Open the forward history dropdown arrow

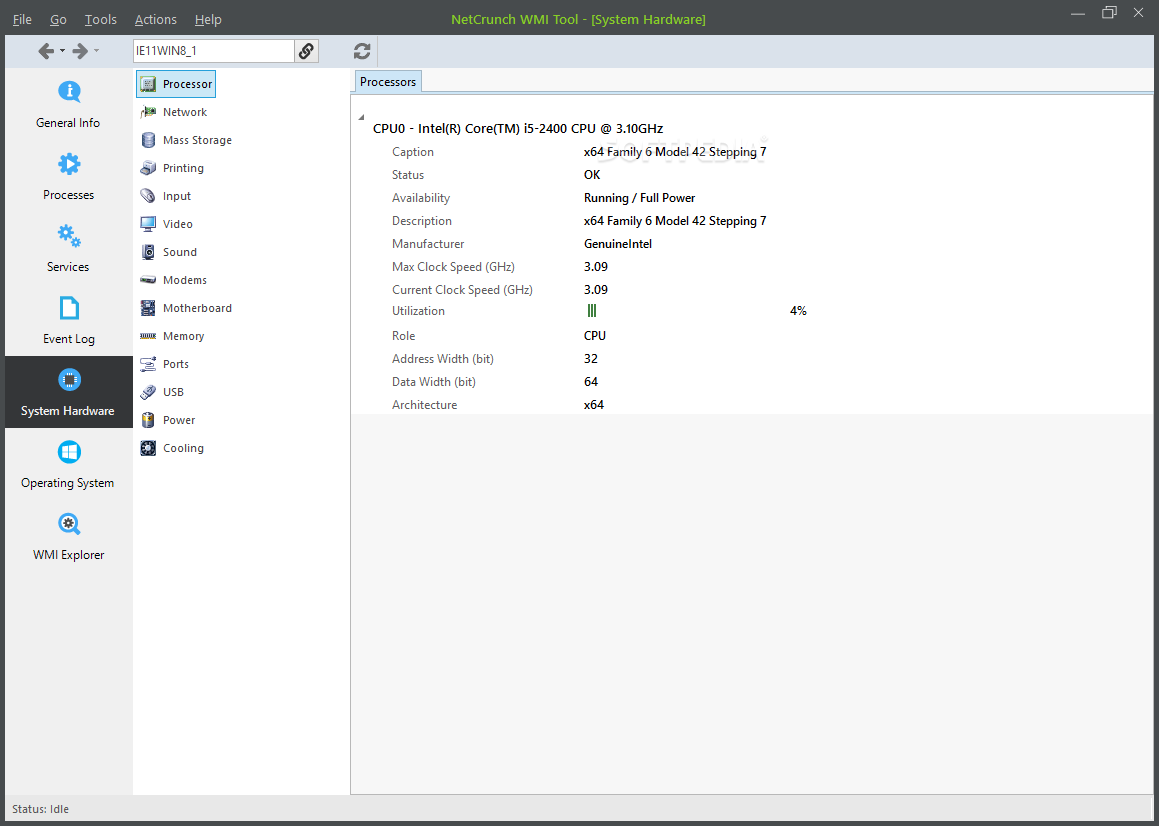point(96,51)
